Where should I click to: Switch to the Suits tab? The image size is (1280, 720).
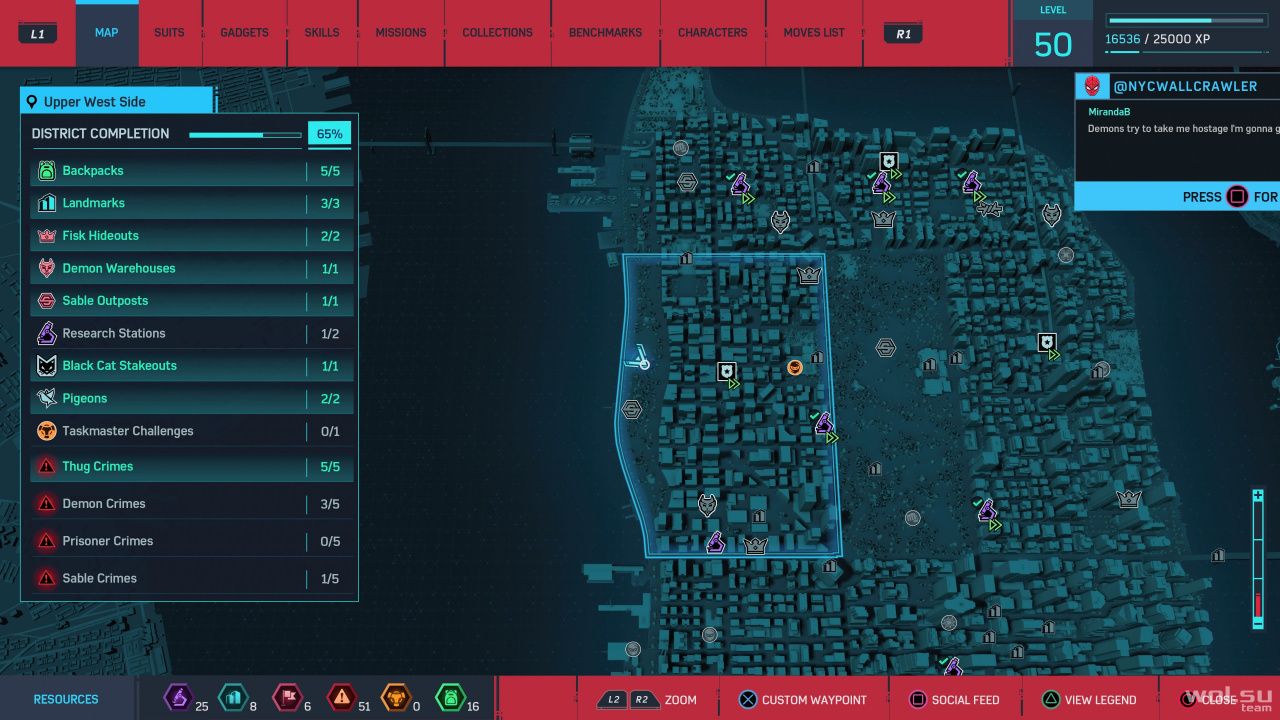tap(169, 33)
